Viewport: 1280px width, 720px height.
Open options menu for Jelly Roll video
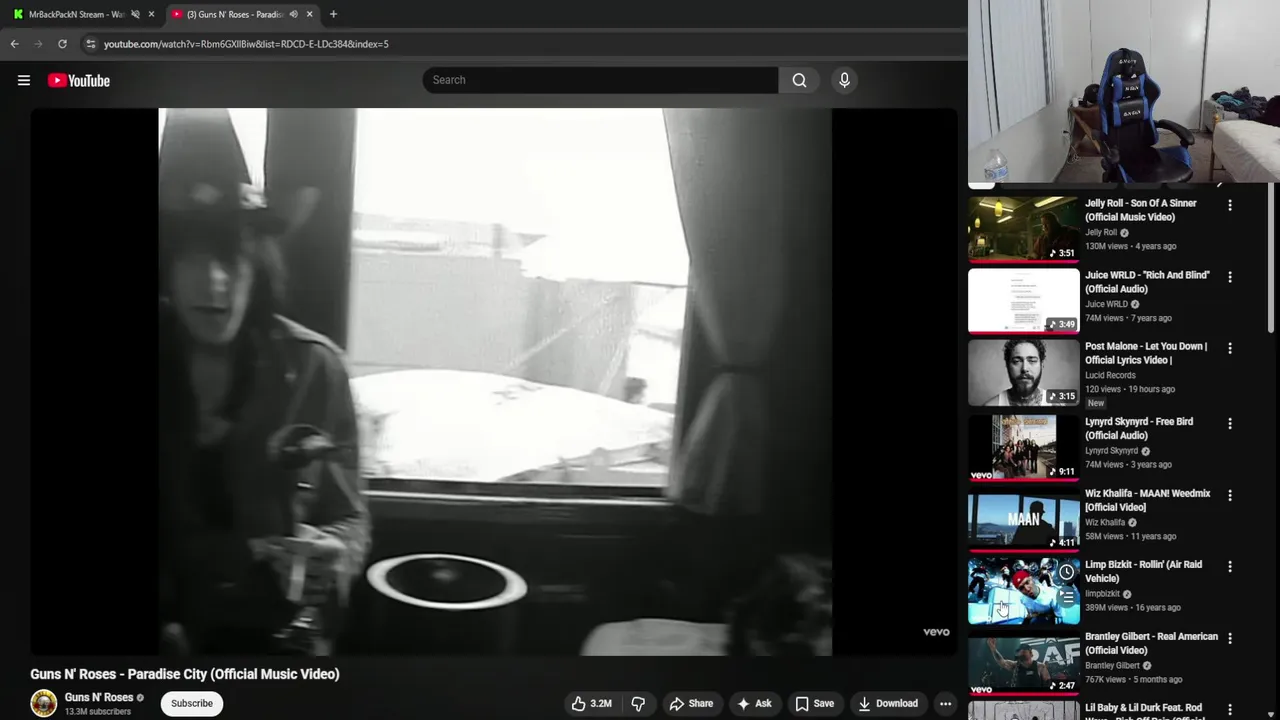click(1230, 205)
